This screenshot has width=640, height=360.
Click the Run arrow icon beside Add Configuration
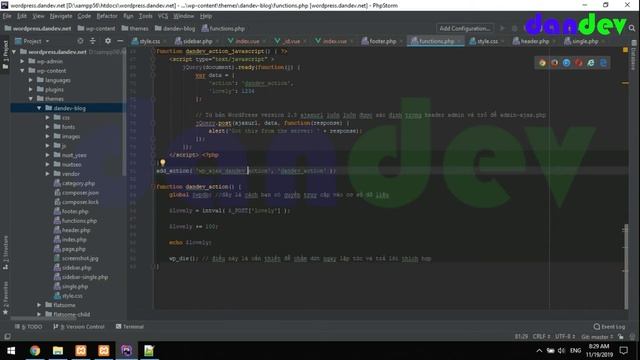pyautogui.click(x=502, y=28)
